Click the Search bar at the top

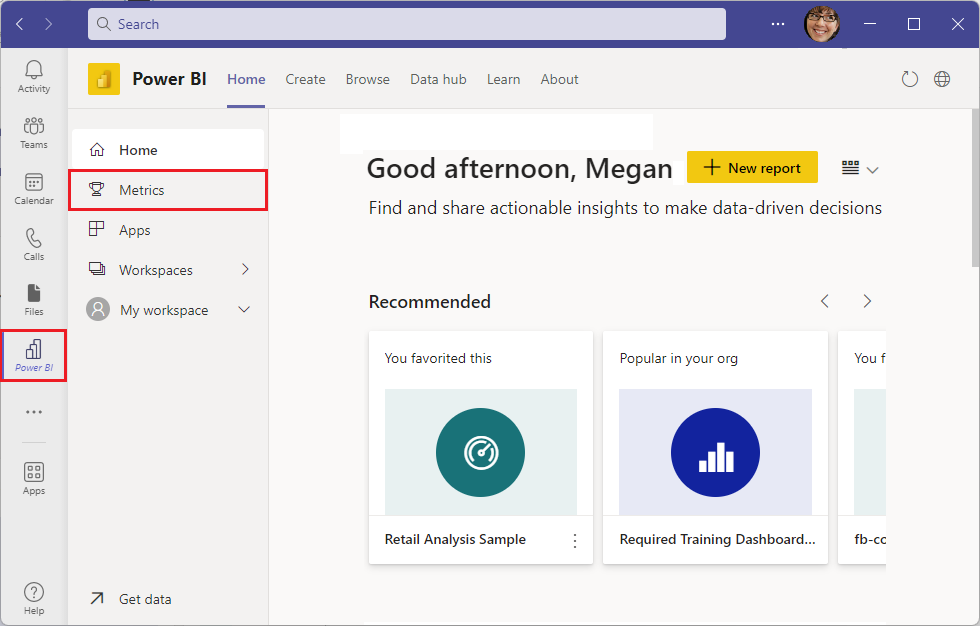(x=406, y=23)
